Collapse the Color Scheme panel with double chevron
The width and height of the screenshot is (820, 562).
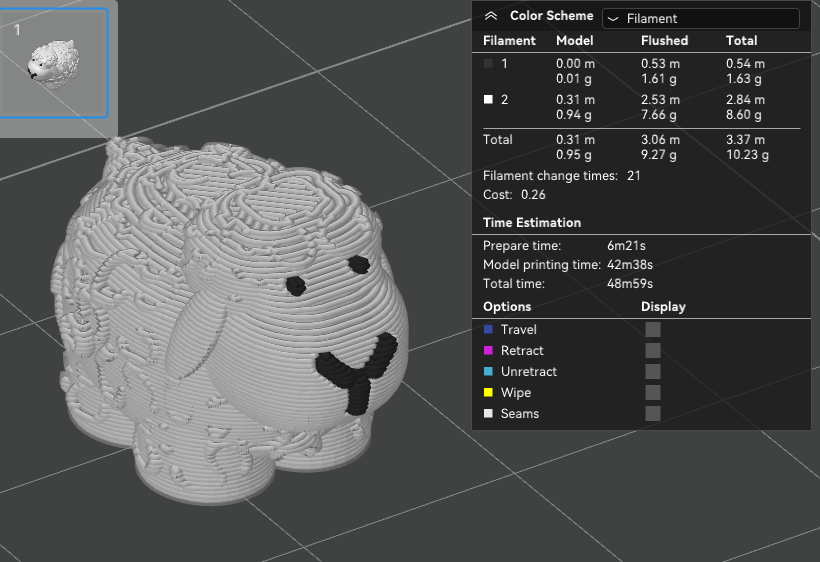pos(491,16)
